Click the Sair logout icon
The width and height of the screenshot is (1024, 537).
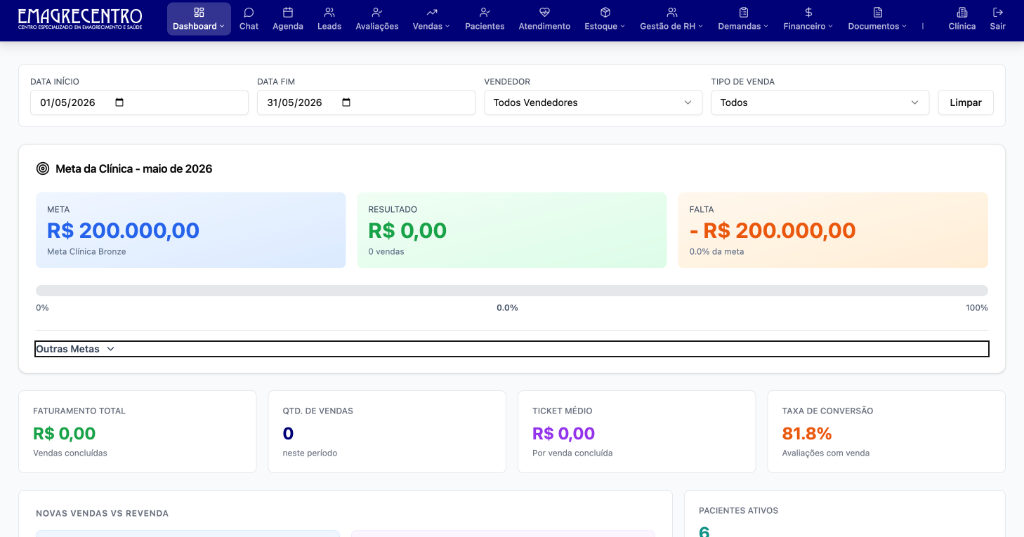(x=998, y=12)
